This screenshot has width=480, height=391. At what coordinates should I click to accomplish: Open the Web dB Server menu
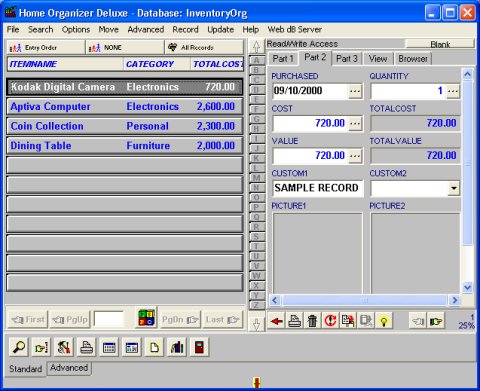[295, 29]
